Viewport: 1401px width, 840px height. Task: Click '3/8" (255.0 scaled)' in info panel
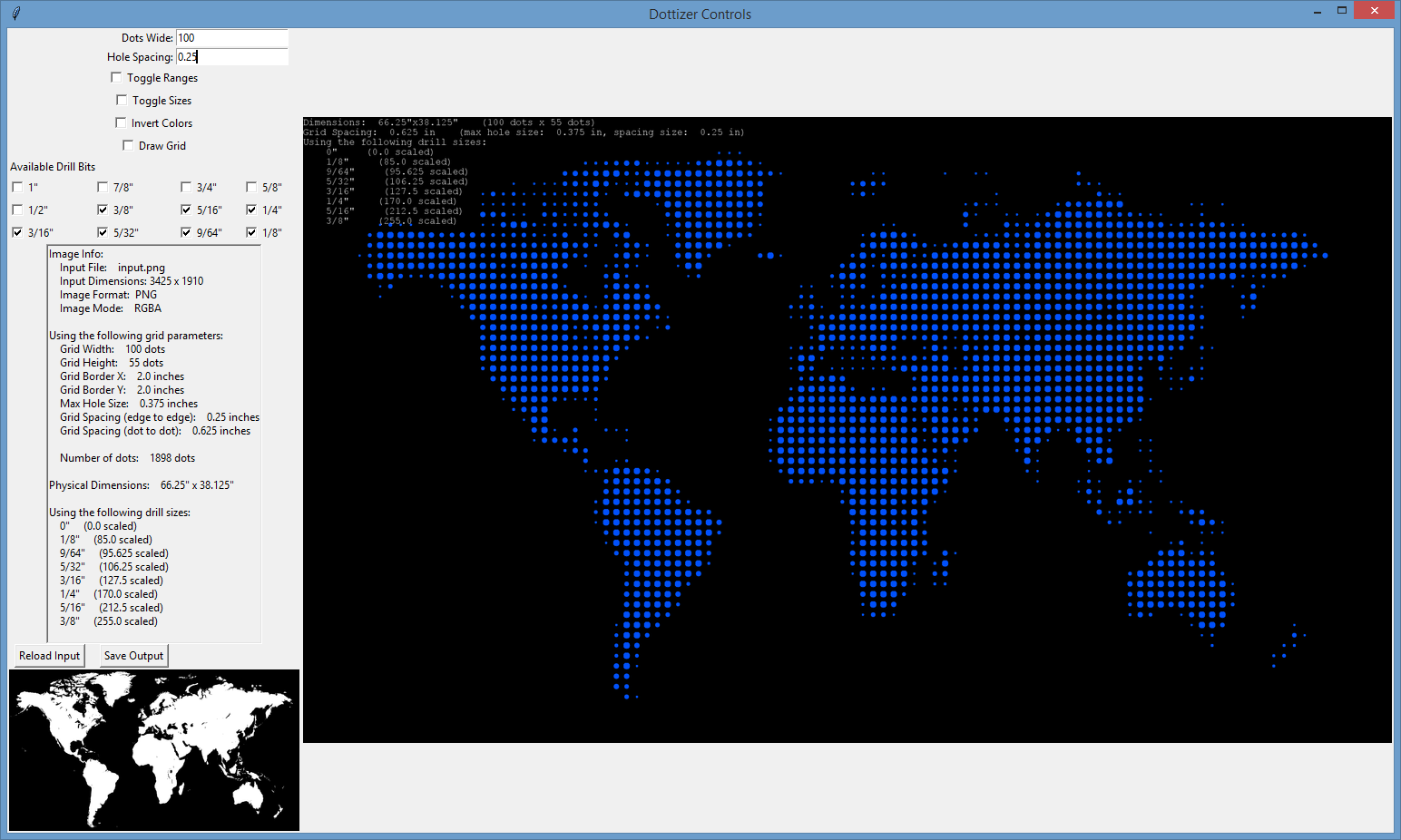coord(109,621)
